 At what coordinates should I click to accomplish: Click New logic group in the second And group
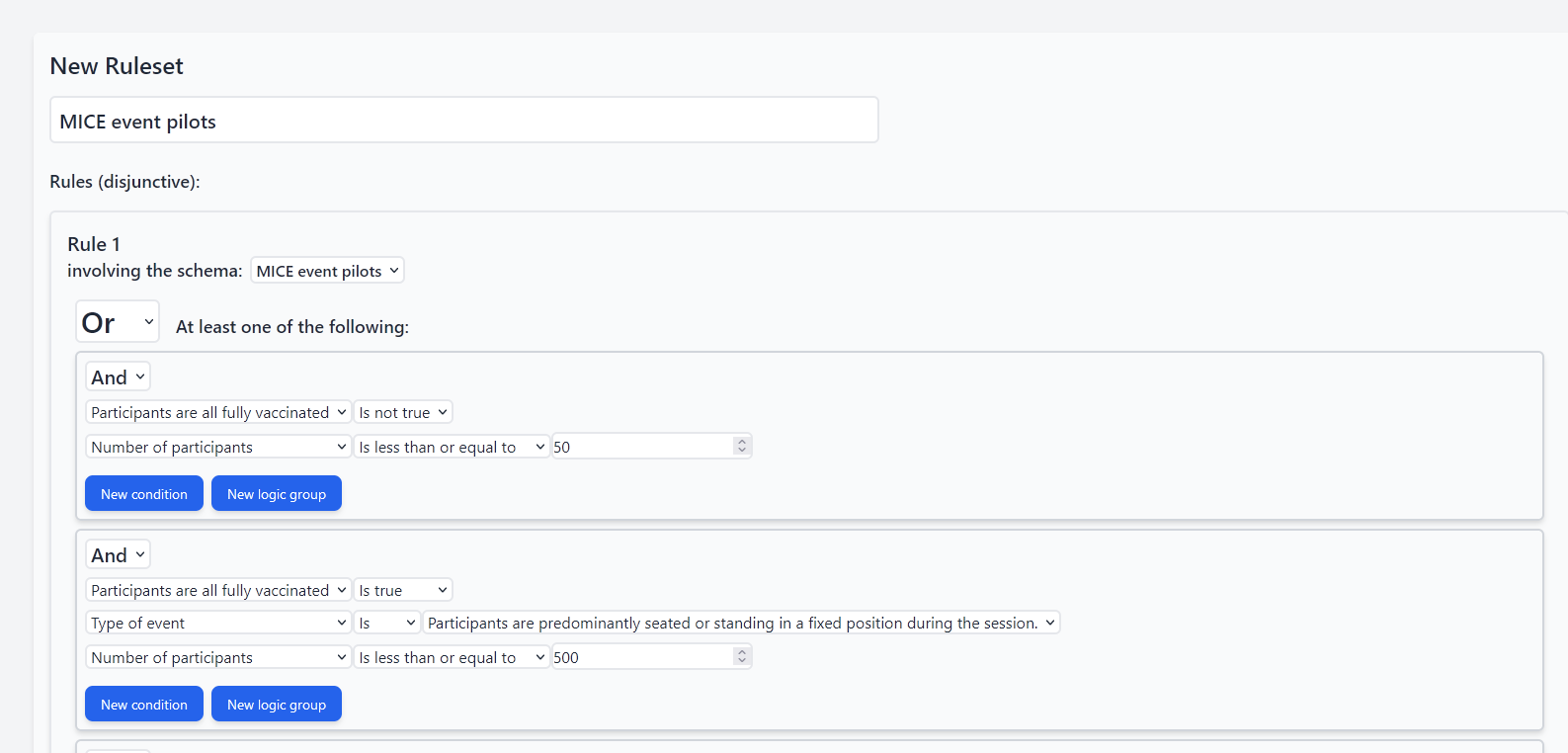click(x=277, y=705)
